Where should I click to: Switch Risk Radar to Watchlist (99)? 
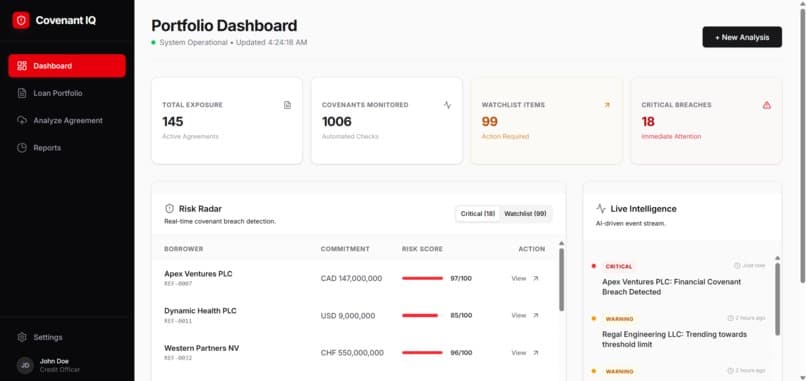(x=525, y=214)
